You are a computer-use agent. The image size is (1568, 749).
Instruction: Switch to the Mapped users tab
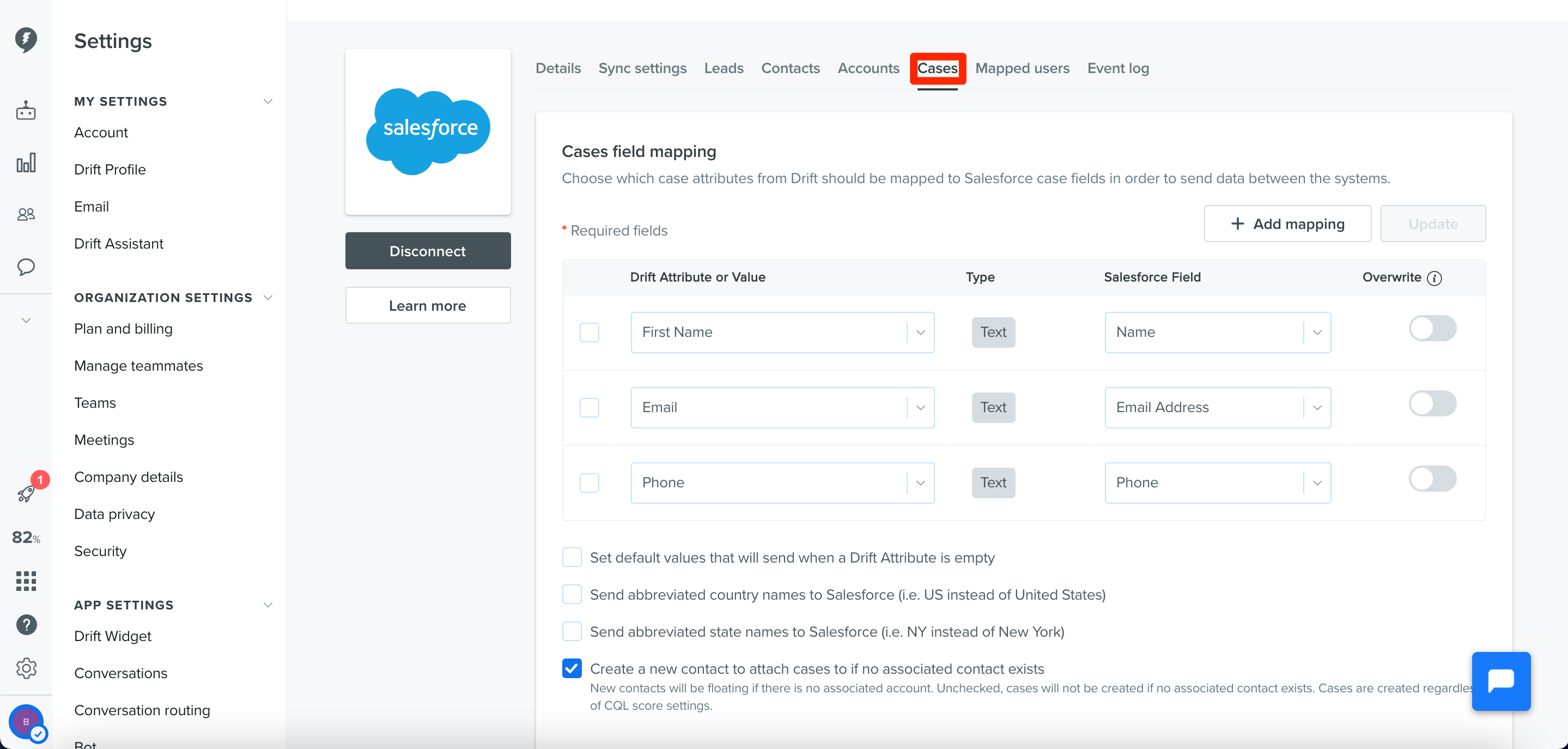pyautogui.click(x=1022, y=68)
